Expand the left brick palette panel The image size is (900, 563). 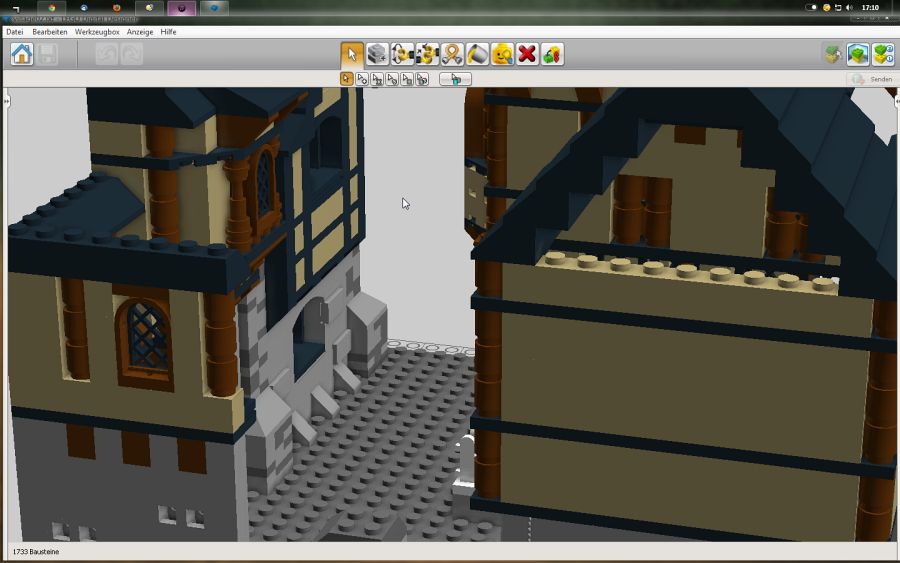coord(5,102)
